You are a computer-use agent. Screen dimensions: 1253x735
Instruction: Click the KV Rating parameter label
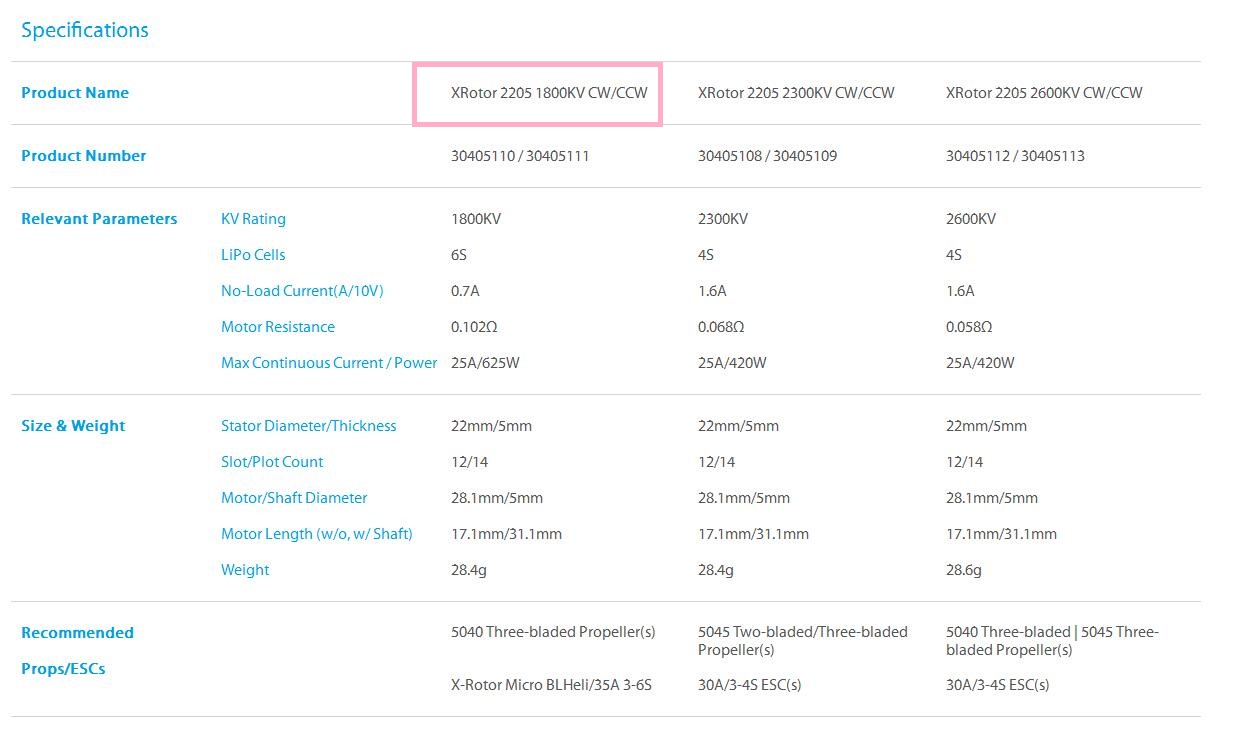tap(253, 219)
